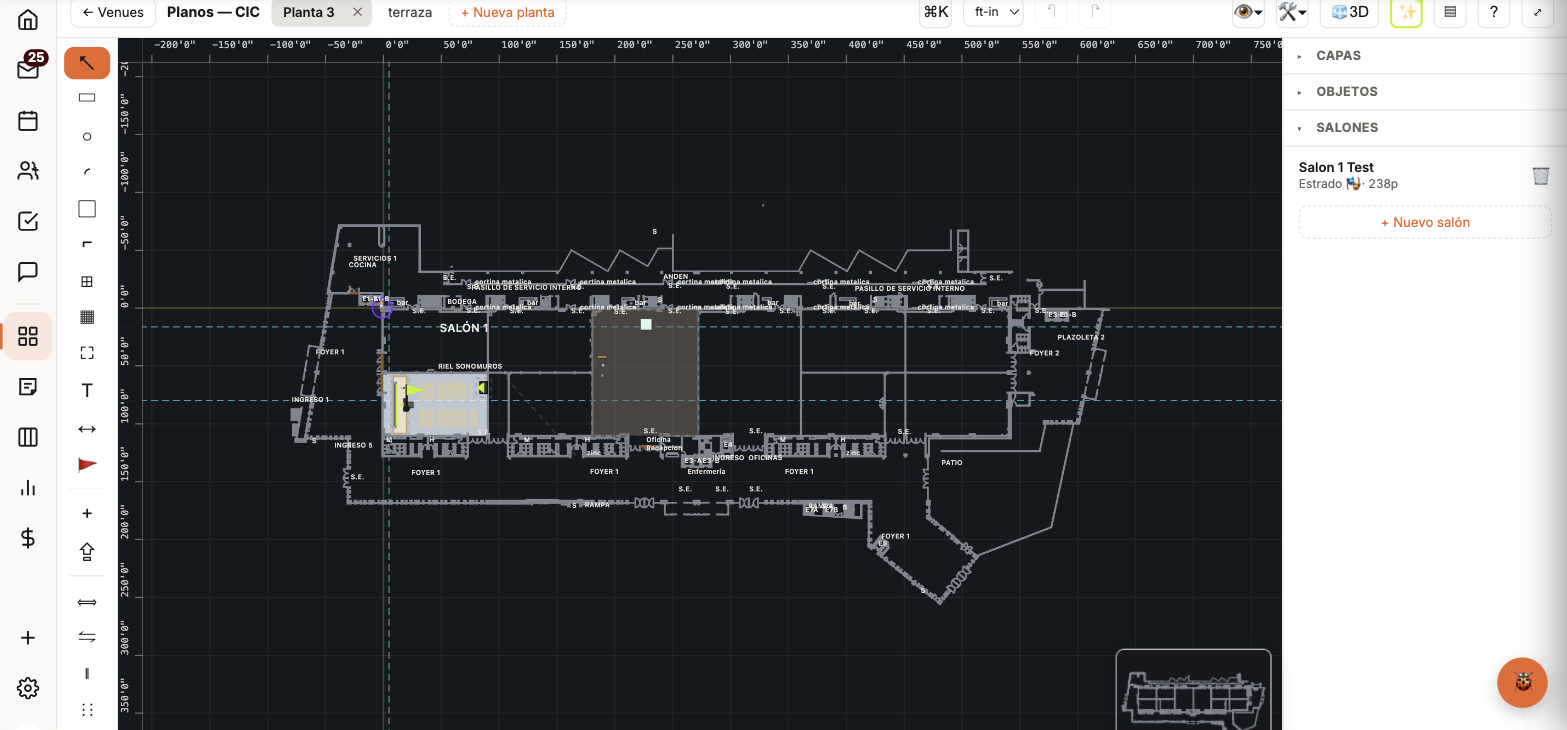The width and height of the screenshot is (1567, 730).
Task: Click the opposing swap arrows tool
Action: 87,637
